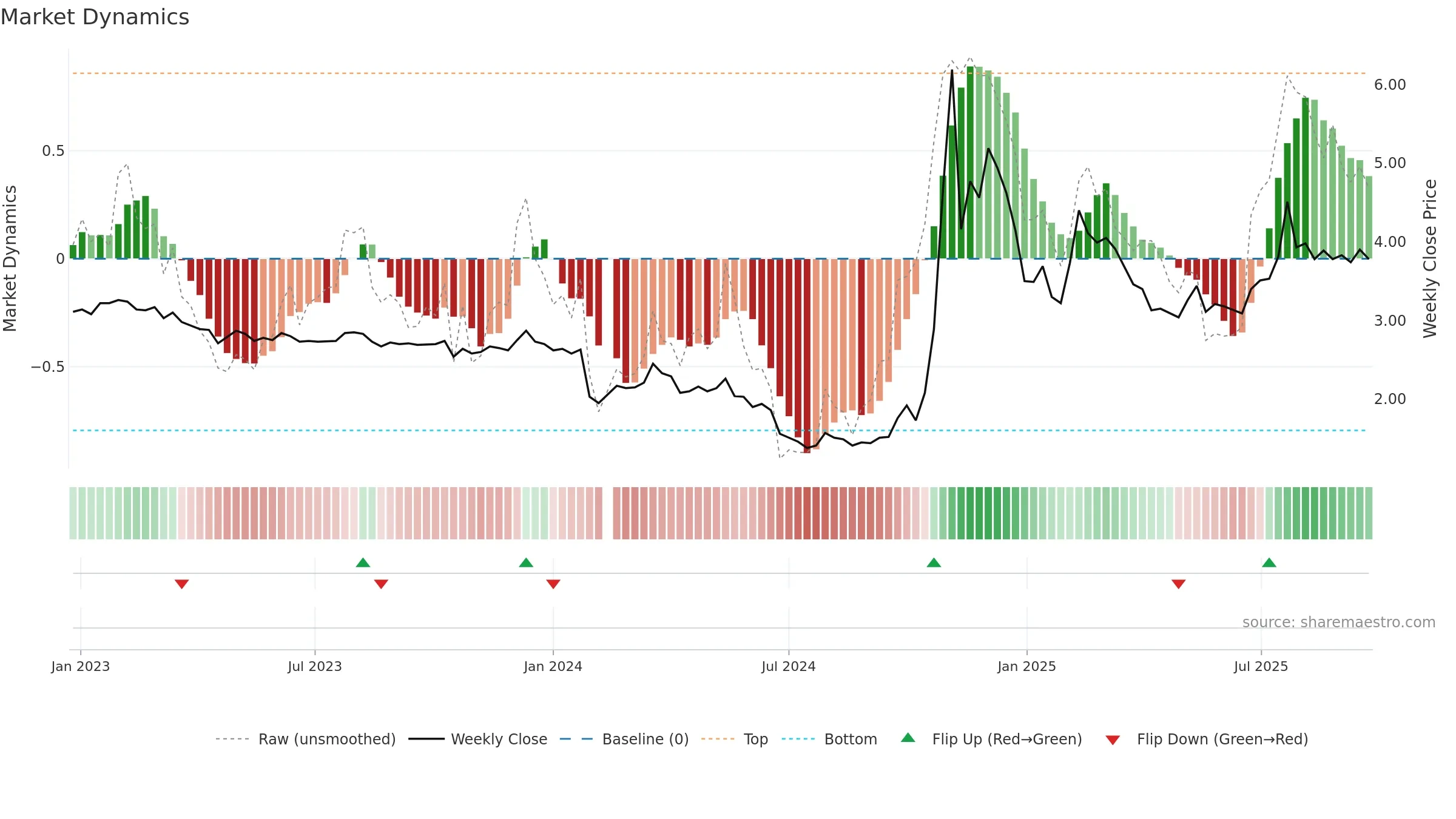This screenshot has width=1456, height=819.
Task: Click the 4.00 price tick label
Action: click(x=1390, y=242)
